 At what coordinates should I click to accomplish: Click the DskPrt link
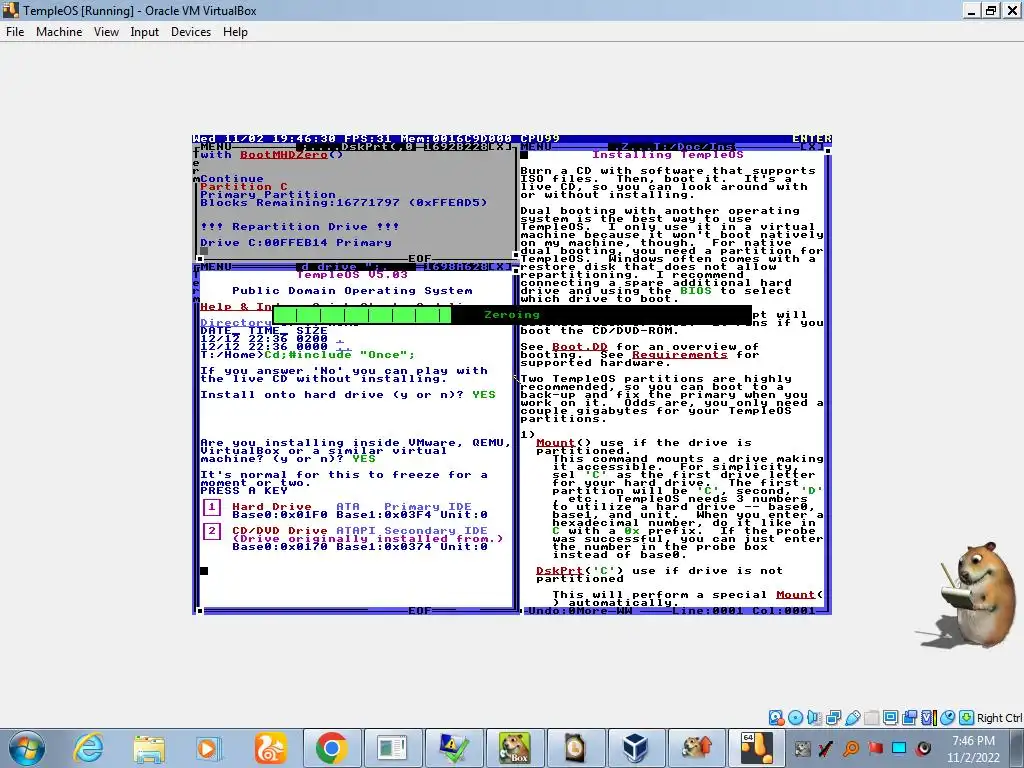559,571
